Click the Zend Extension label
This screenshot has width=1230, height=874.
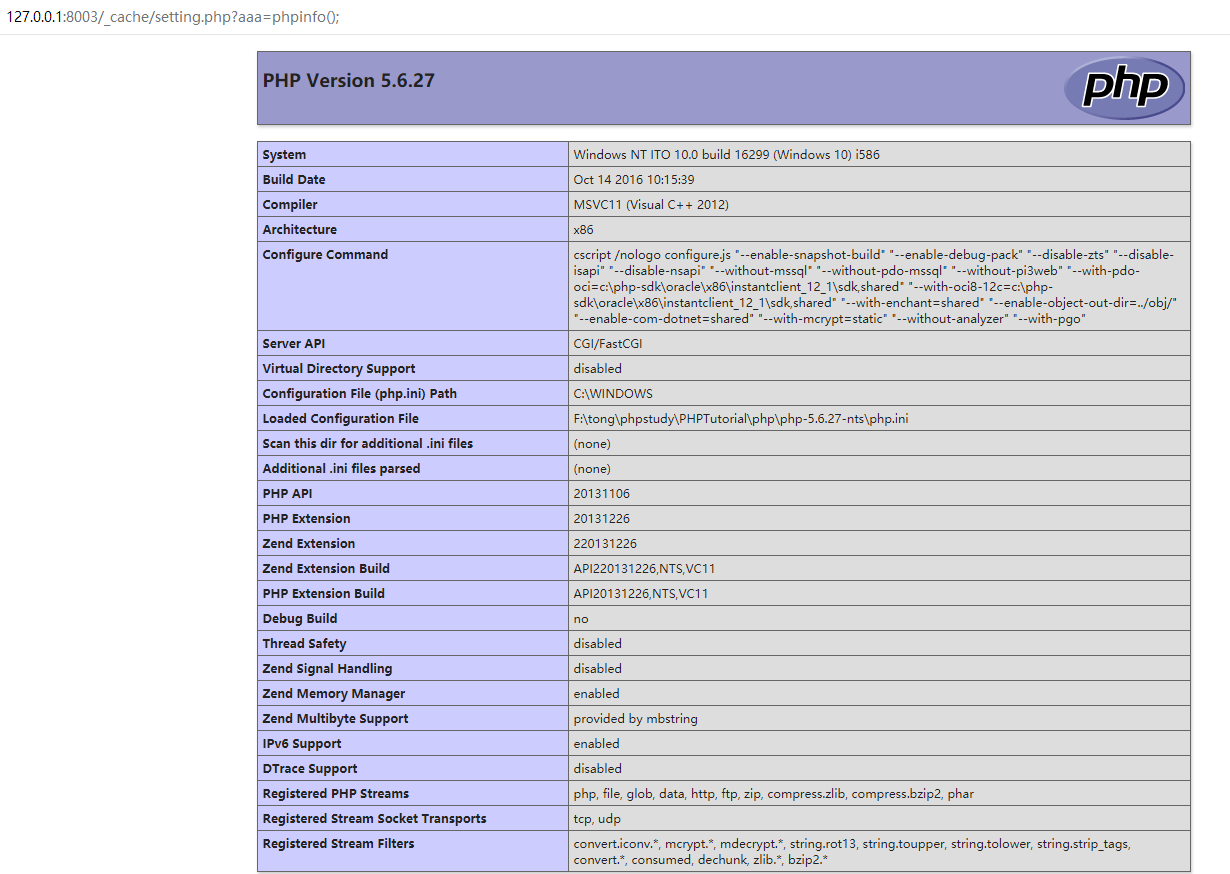coord(309,544)
